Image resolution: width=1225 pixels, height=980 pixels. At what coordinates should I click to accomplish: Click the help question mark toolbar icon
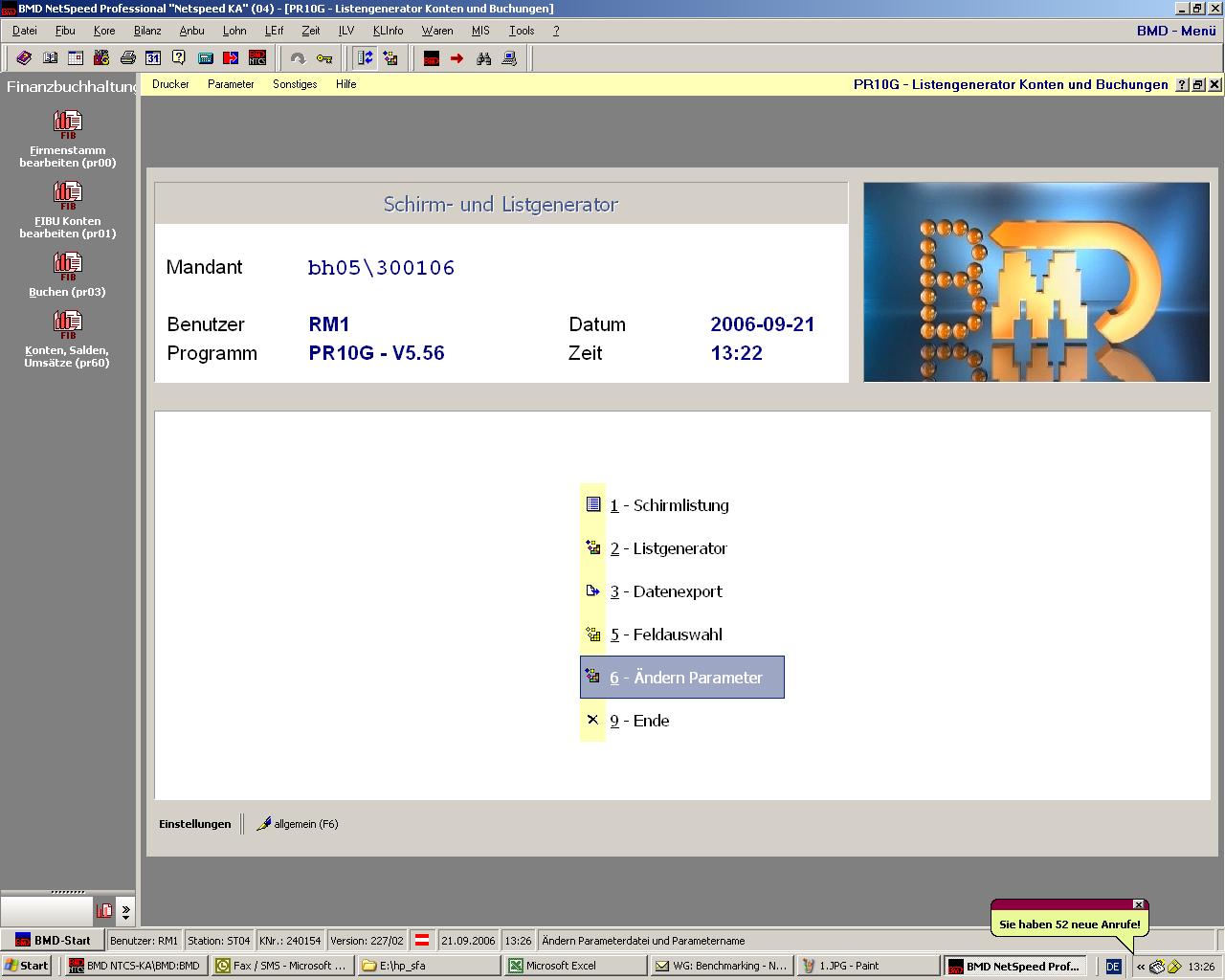click(179, 58)
